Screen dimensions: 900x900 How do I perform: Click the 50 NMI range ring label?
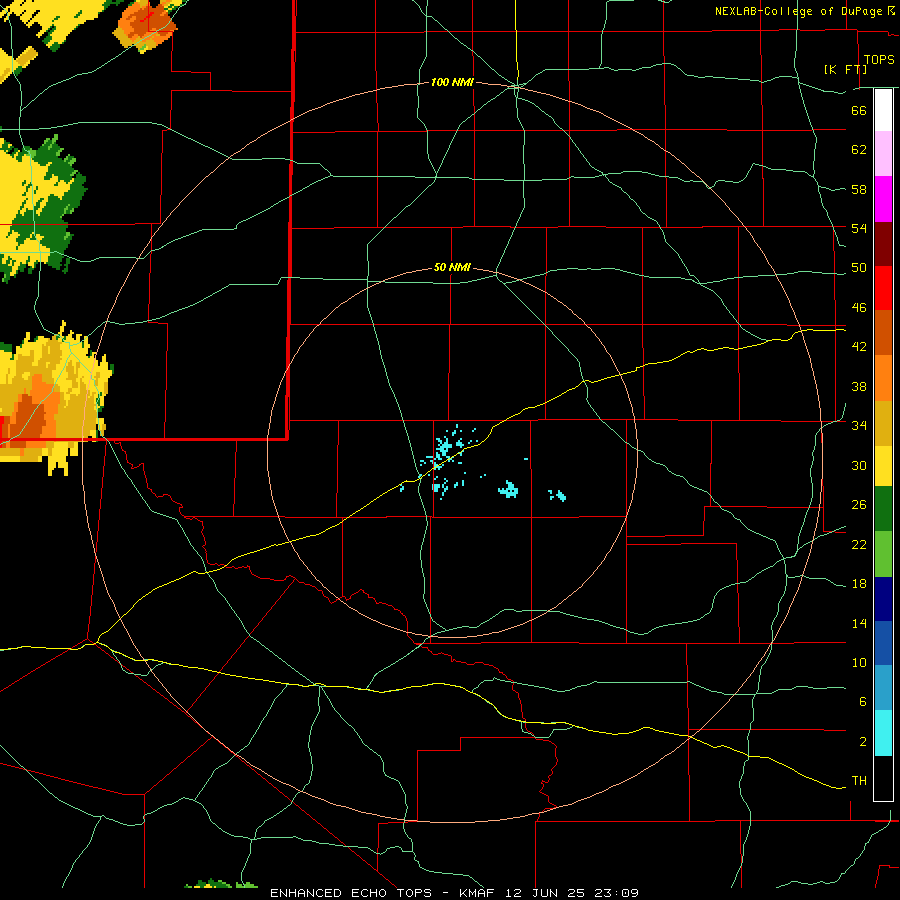452,267
